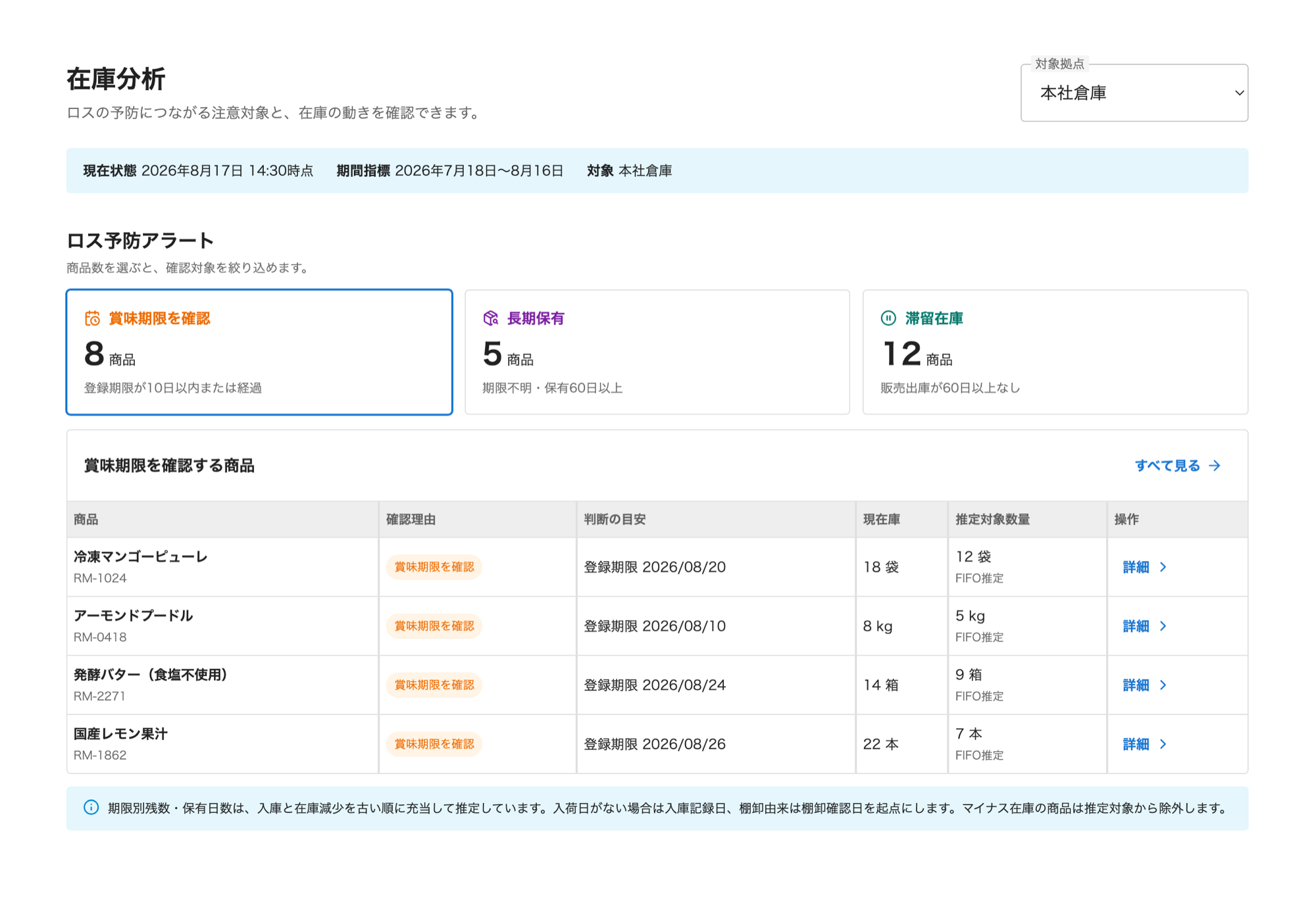Click the product name 発酵バター（食塩不使用）

tap(150, 675)
